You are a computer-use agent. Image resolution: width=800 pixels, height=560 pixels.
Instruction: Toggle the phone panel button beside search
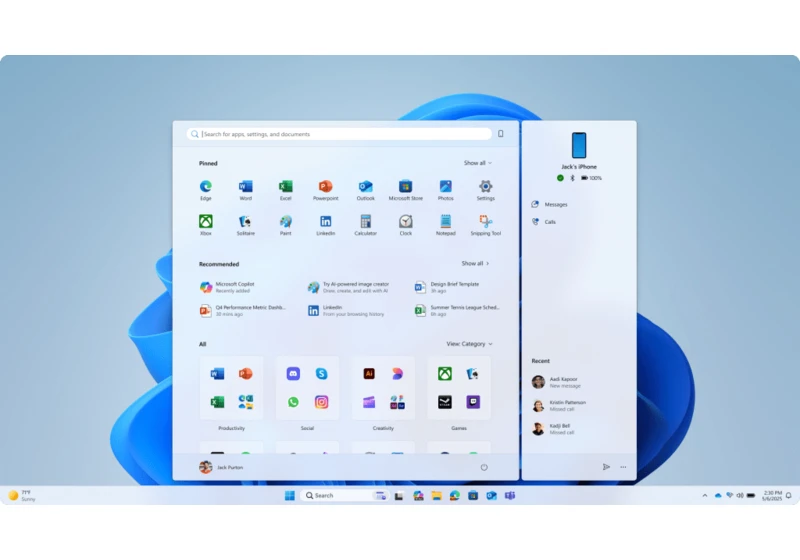[x=501, y=134]
